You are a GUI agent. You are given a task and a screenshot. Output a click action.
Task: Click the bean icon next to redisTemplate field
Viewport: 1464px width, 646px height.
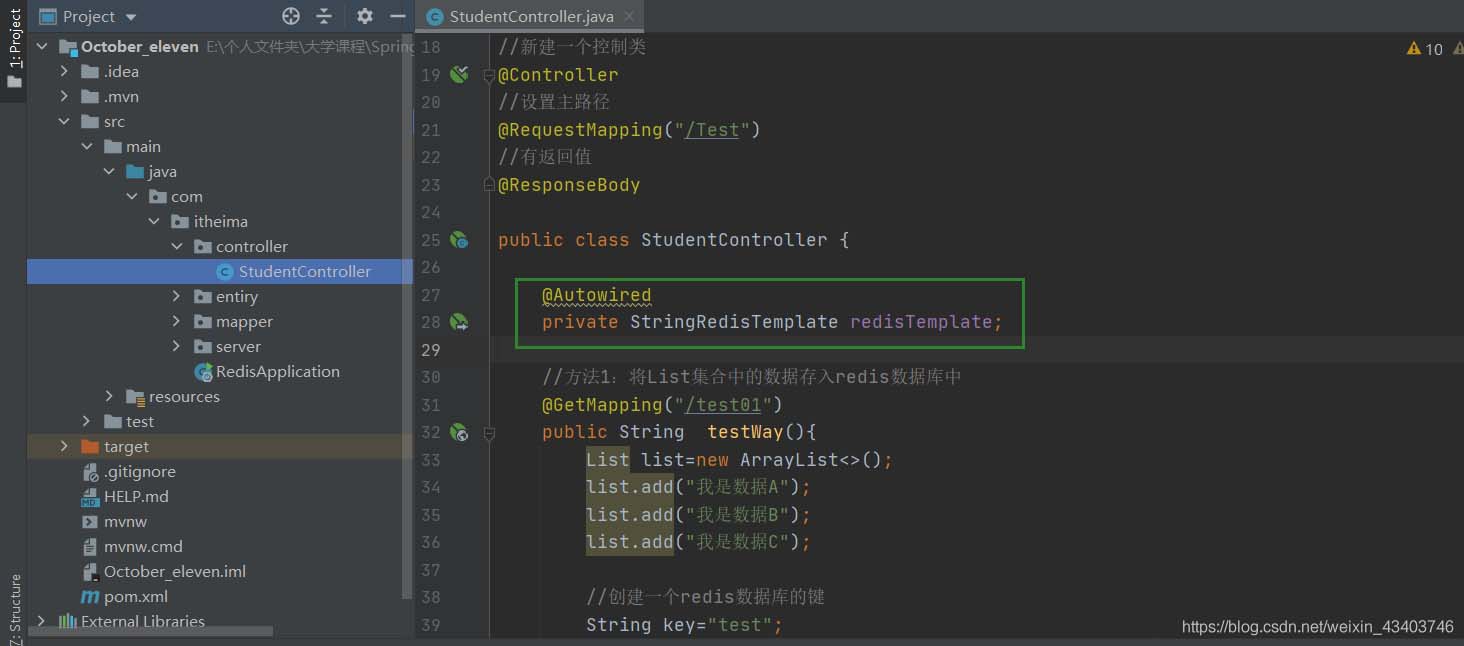pyautogui.click(x=459, y=321)
